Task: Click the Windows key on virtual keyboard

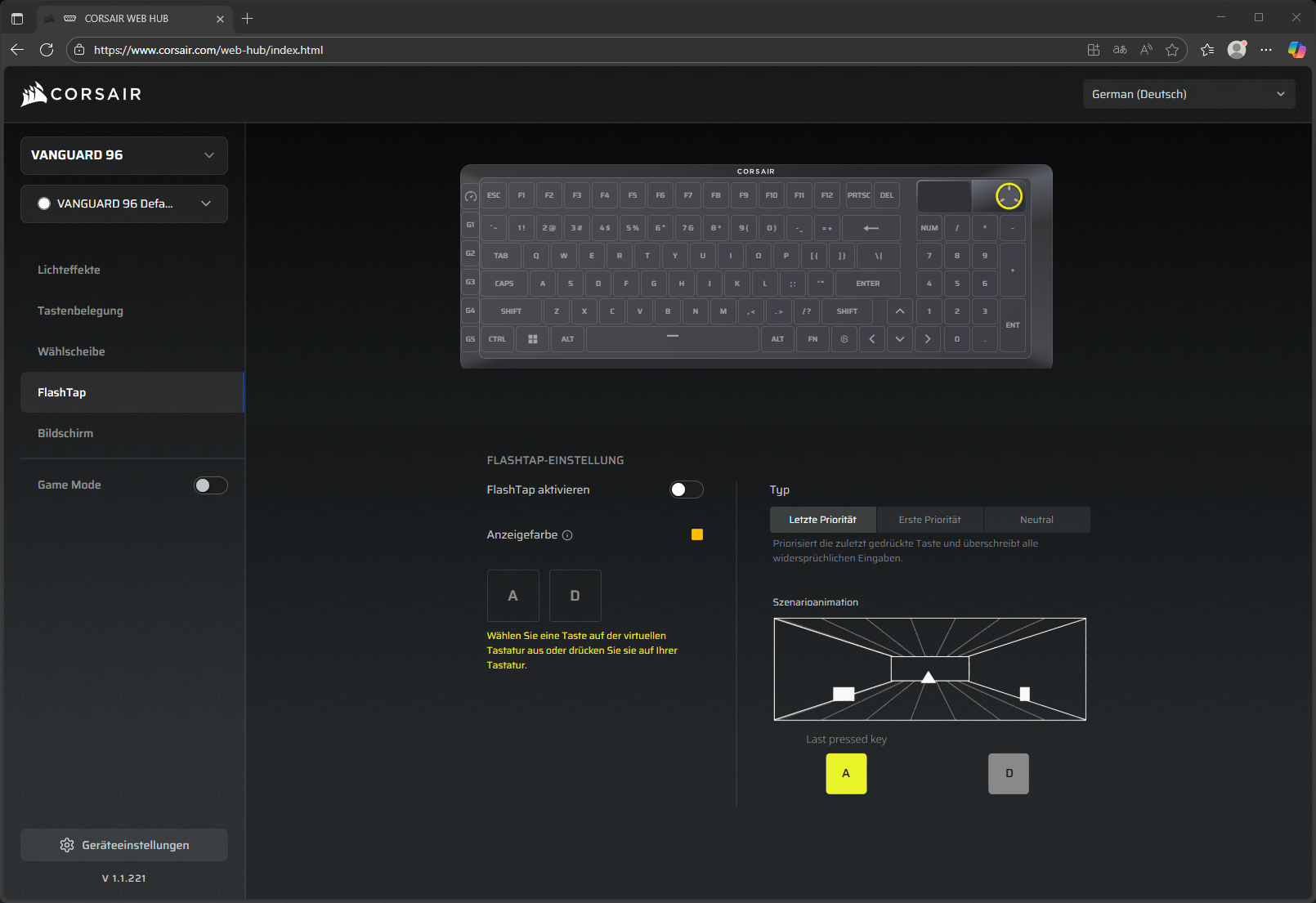Action: tap(533, 339)
